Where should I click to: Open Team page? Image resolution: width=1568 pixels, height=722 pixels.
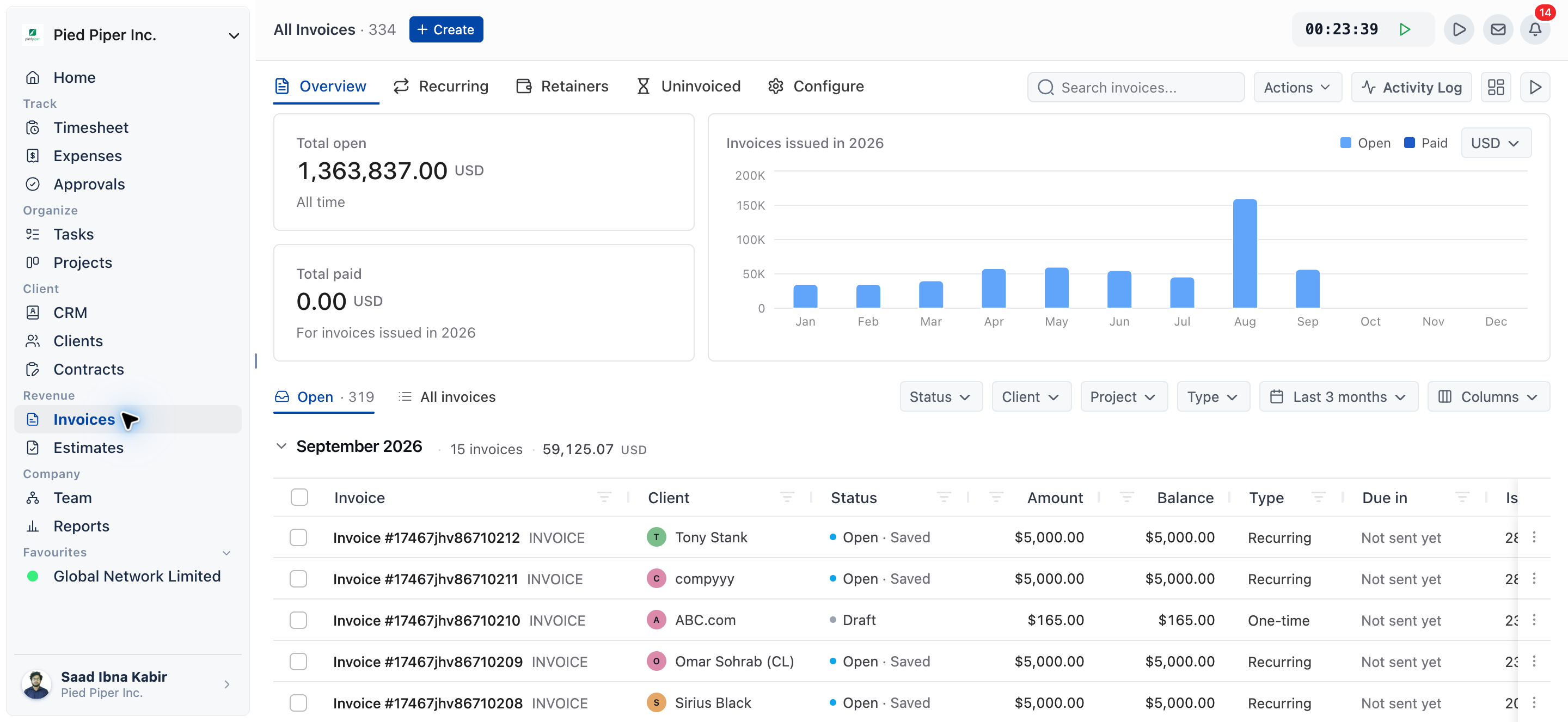pos(128,497)
